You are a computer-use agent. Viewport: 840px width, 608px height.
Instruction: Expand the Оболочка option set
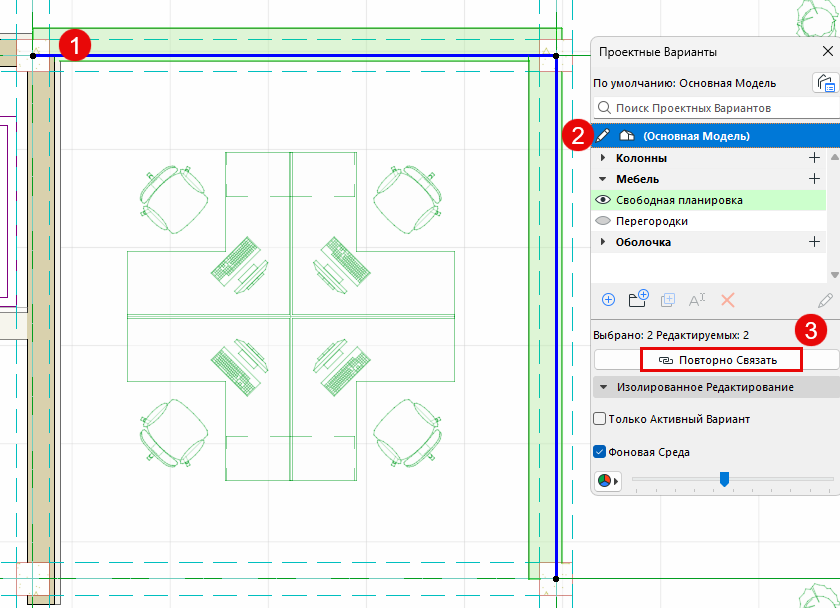(x=603, y=242)
